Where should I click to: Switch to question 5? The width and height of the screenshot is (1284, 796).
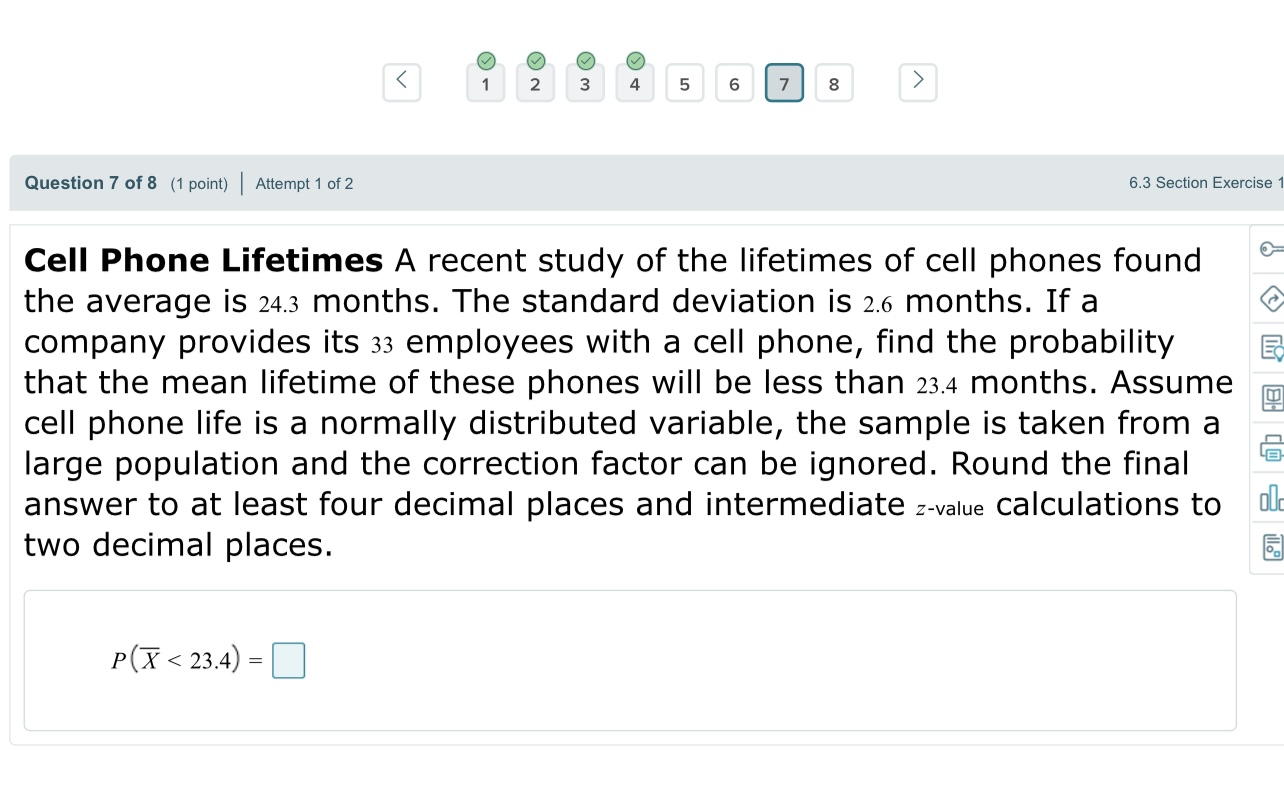(685, 84)
